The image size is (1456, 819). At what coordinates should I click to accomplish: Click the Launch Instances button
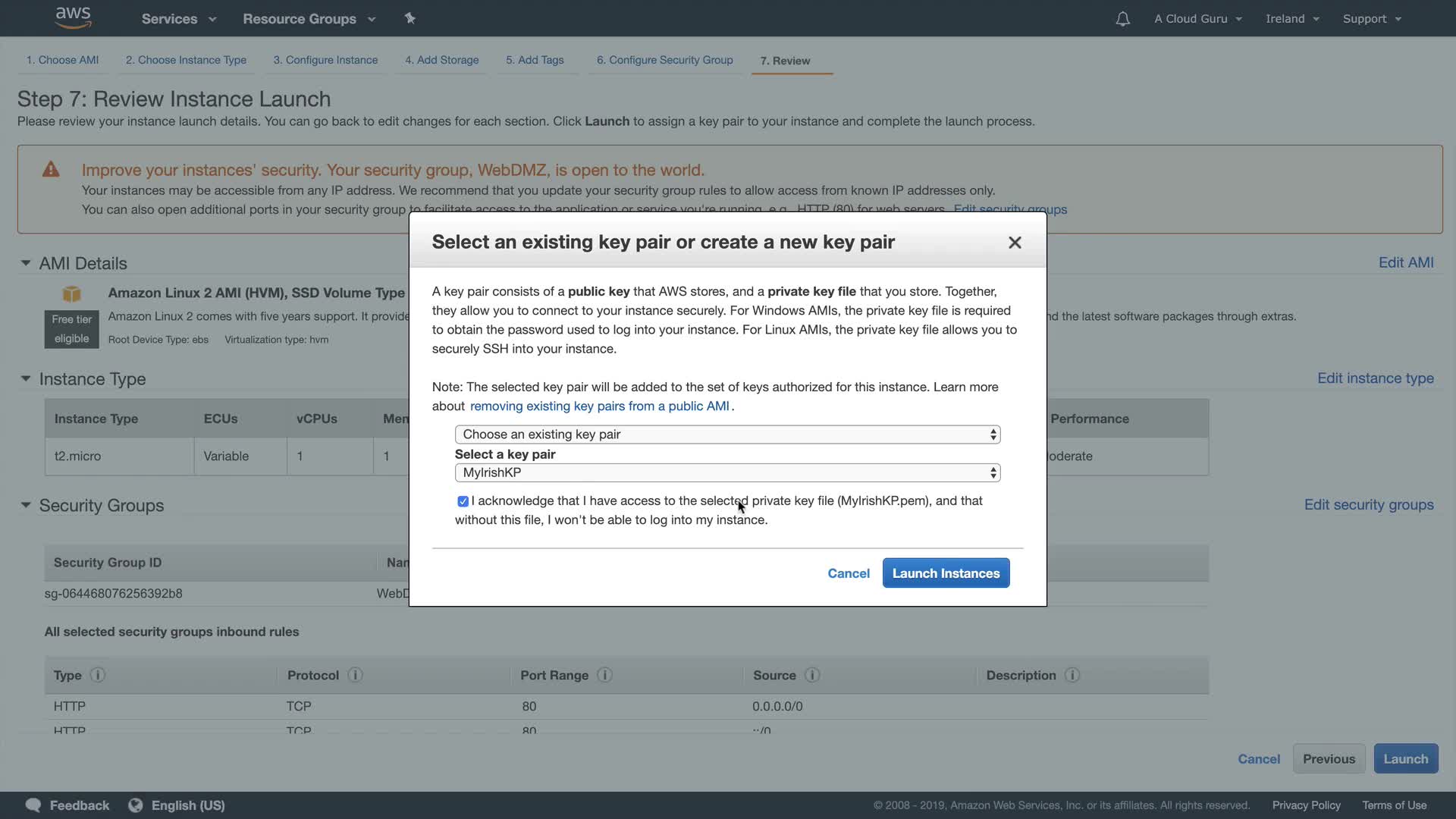(946, 573)
